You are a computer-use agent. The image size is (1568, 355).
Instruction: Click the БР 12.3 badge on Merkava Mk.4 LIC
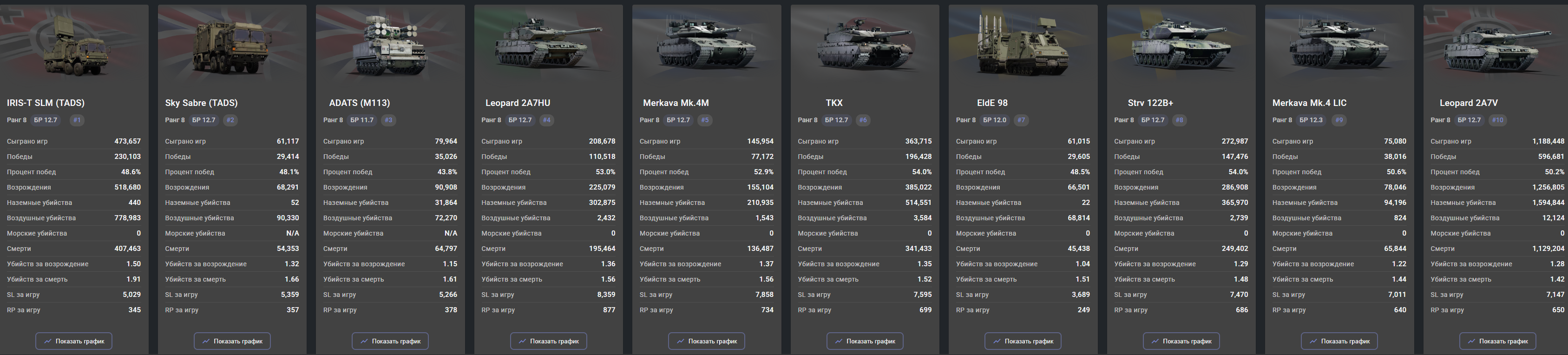click(x=1311, y=120)
